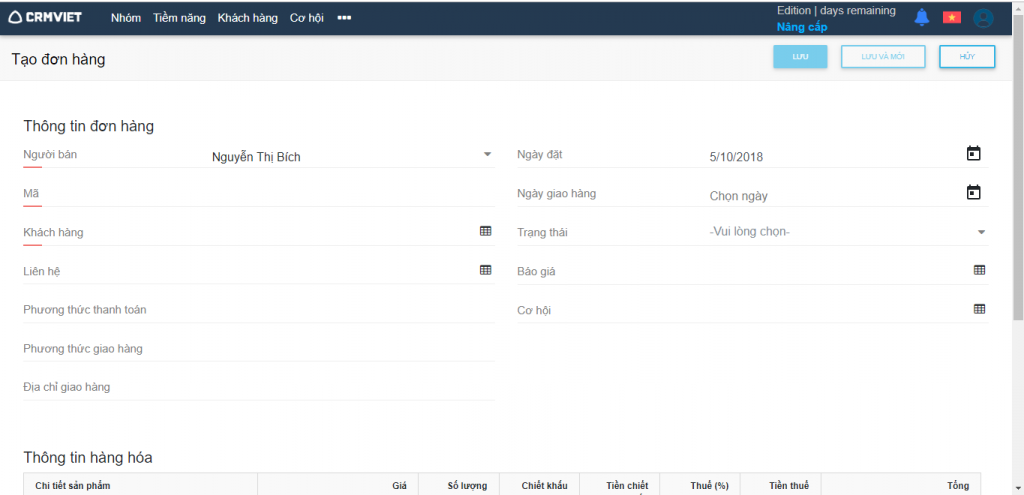Open lookup grid icon for Báo giá
The height and width of the screenshot is (495, 1024).
point(979,270)
